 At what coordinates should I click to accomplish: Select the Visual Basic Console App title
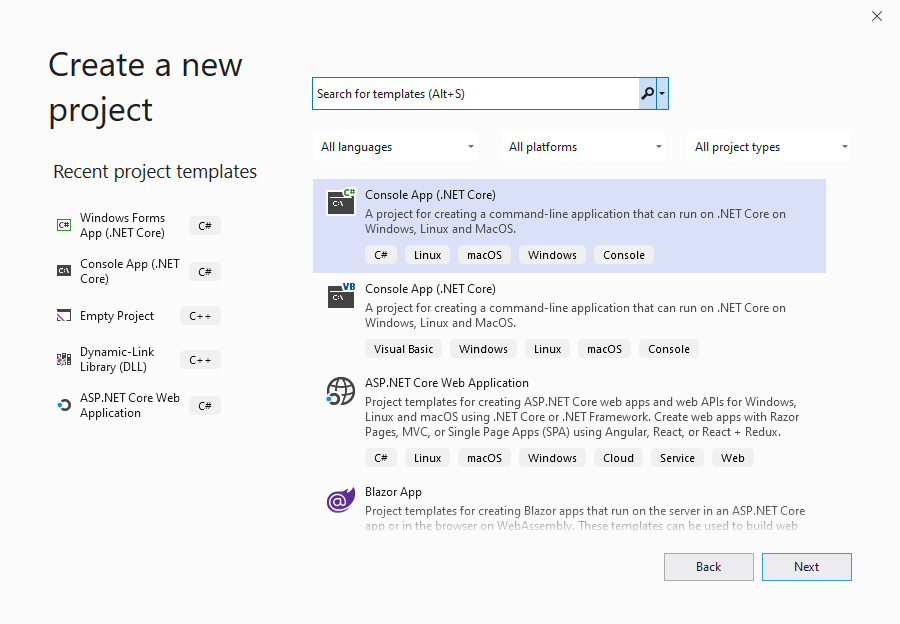tap(430, 289)
